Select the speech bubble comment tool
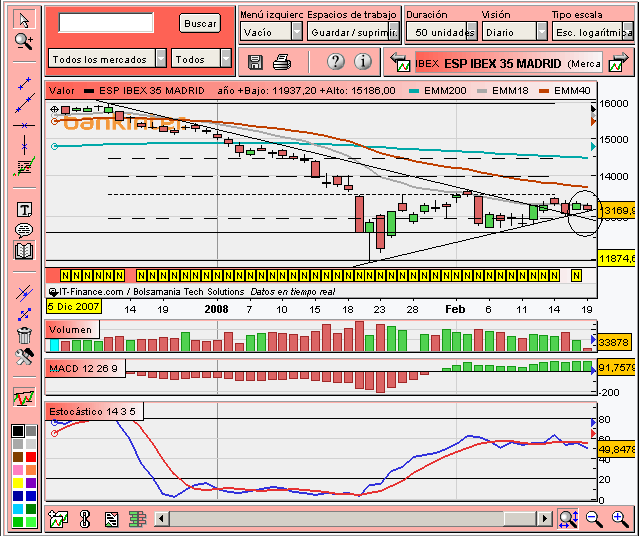 [x=24, y=230]
